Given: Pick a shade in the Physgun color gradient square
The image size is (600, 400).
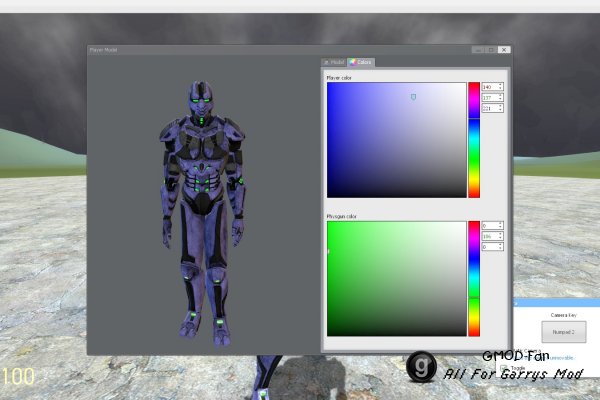Looking at the screenshot, I should 397,279.
